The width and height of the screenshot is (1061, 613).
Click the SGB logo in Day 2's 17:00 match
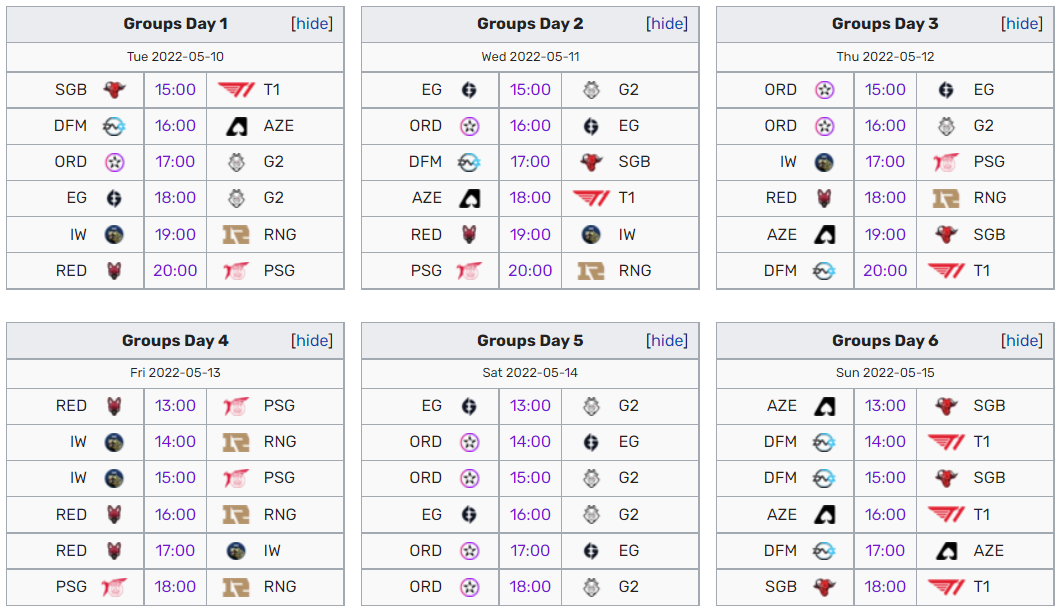[592, 162]
